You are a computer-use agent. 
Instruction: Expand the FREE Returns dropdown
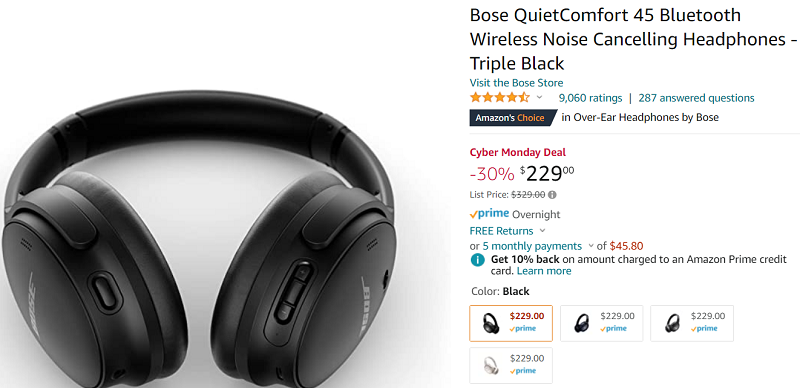click(x=542, y=231)
